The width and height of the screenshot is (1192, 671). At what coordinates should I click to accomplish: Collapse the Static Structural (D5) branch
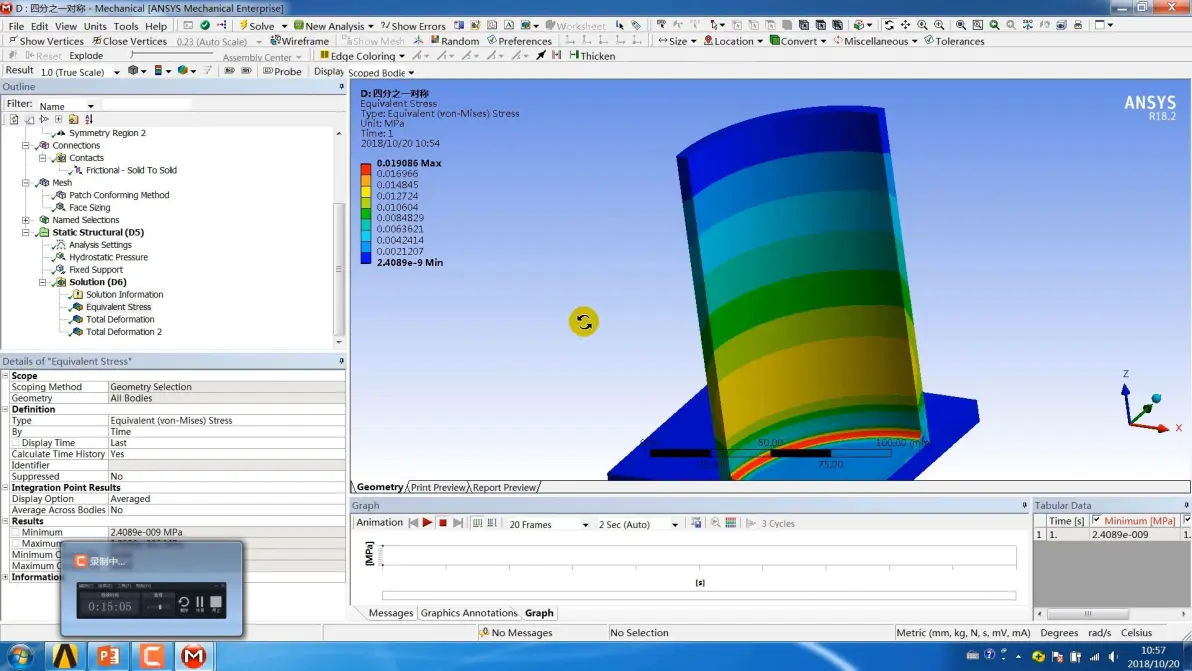click(x=26, y=233)
